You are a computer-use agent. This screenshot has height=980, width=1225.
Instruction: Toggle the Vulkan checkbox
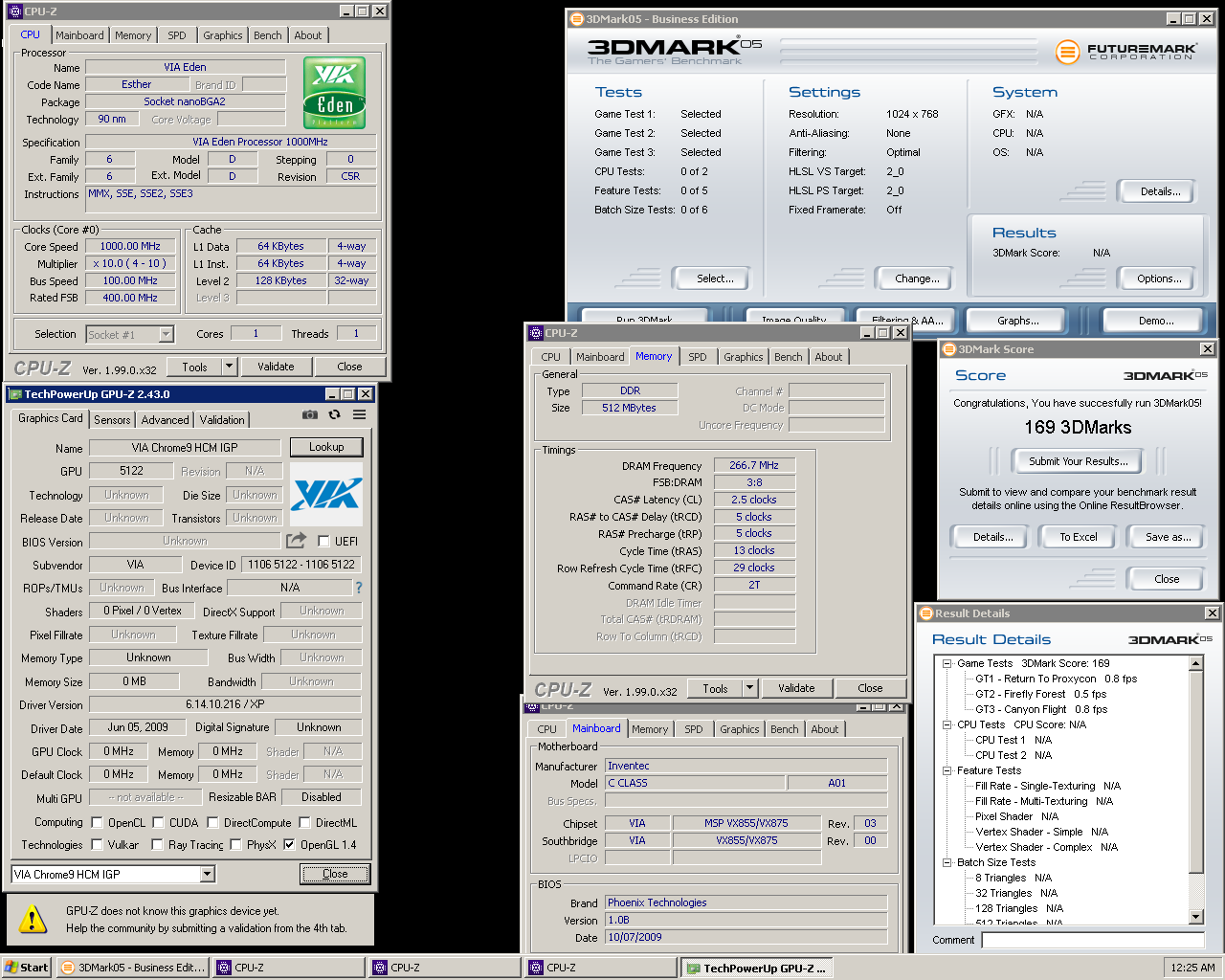click(97, 844)
